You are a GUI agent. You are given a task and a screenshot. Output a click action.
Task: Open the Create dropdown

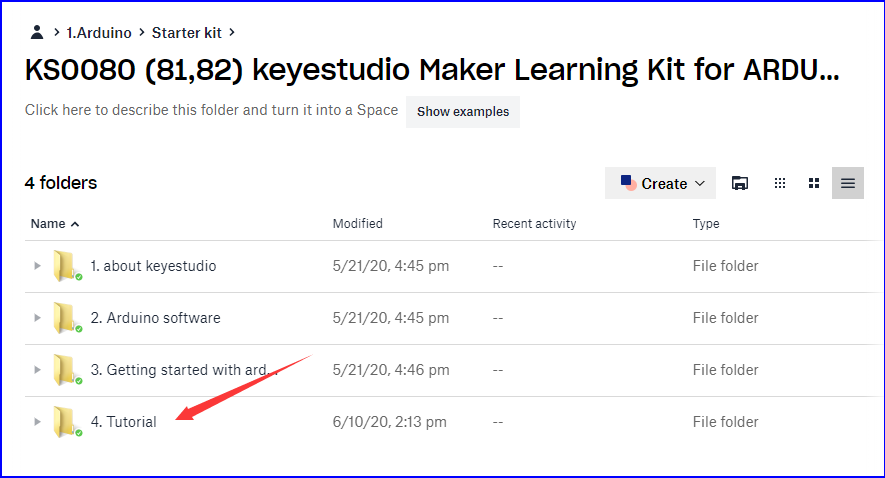[660, 183]
